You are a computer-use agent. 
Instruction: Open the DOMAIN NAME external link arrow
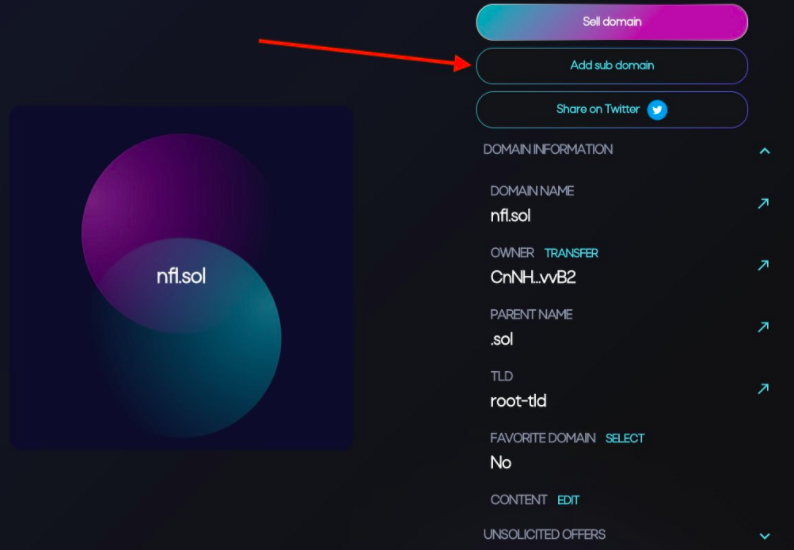(763, 204)
